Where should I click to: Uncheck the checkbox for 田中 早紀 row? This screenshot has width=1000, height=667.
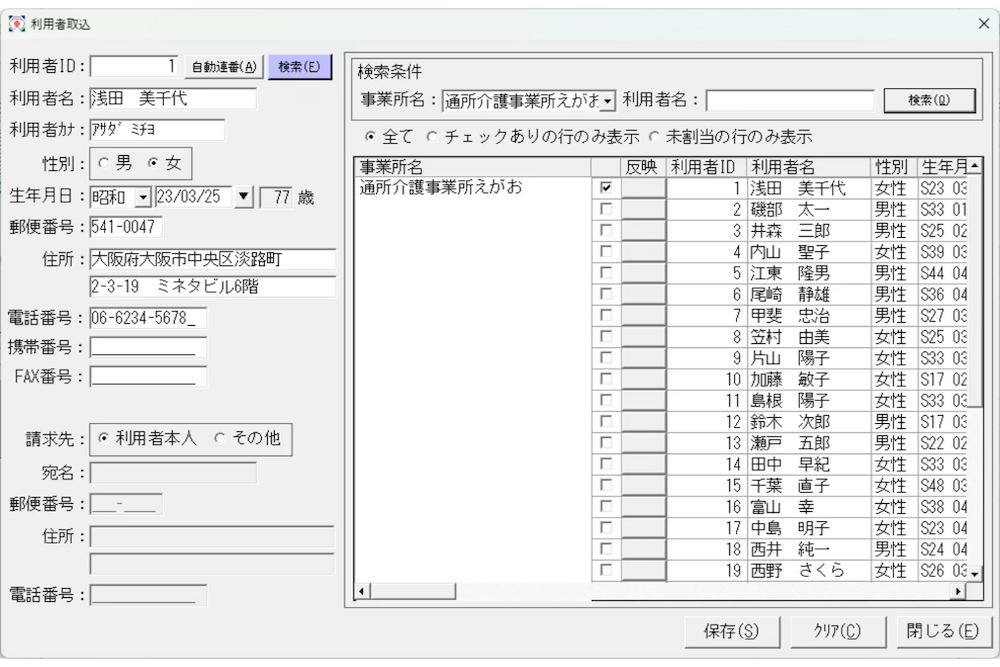(605, 465)
